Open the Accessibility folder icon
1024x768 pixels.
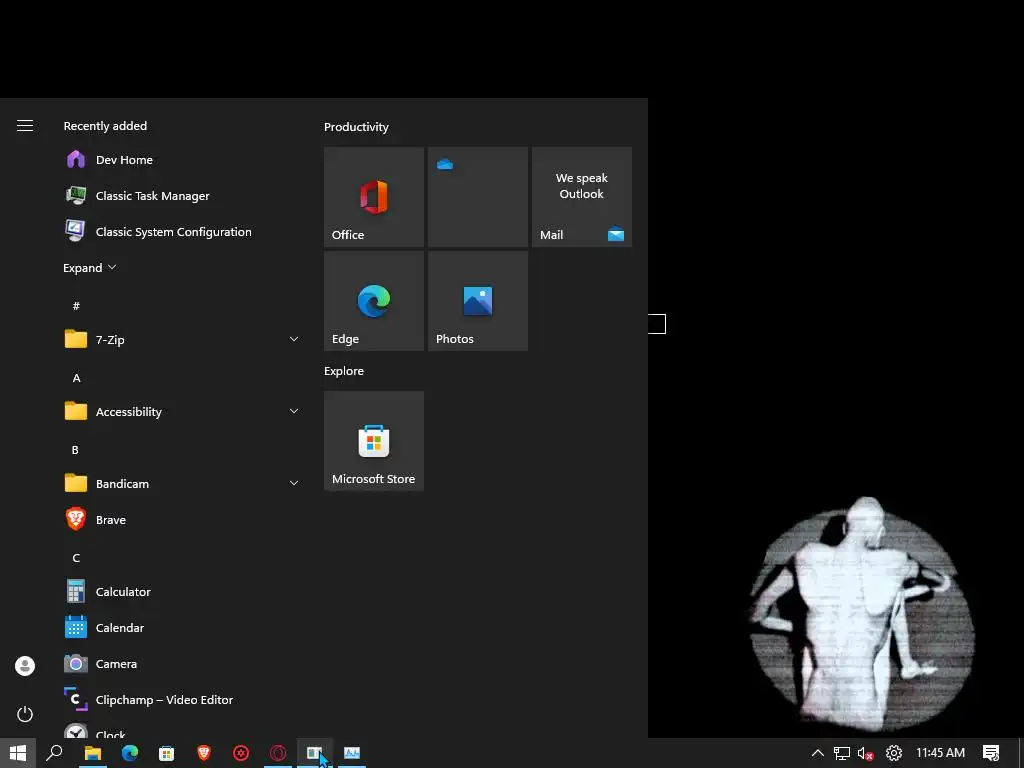(x=76, y=411)
